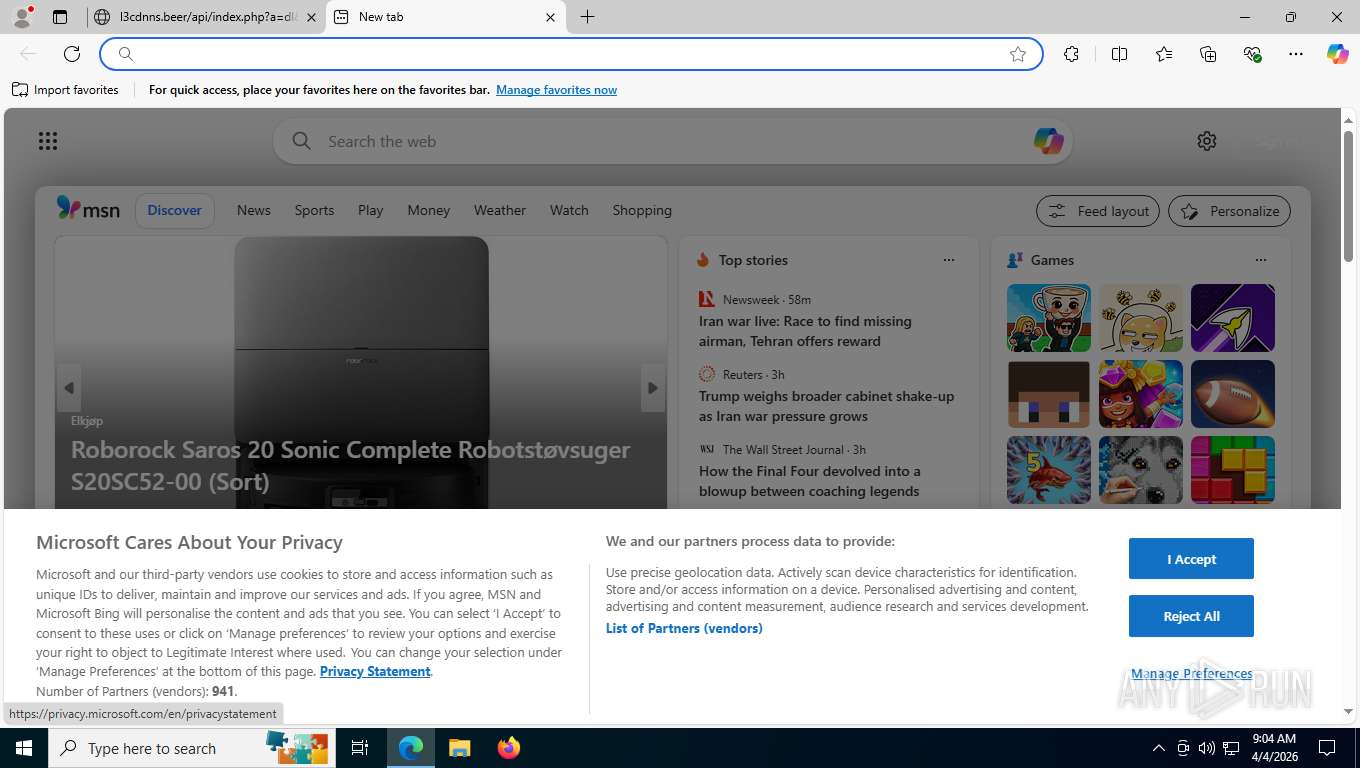Open Task View on the taskbar
1360x768 pixels.
tap(360, 748)
